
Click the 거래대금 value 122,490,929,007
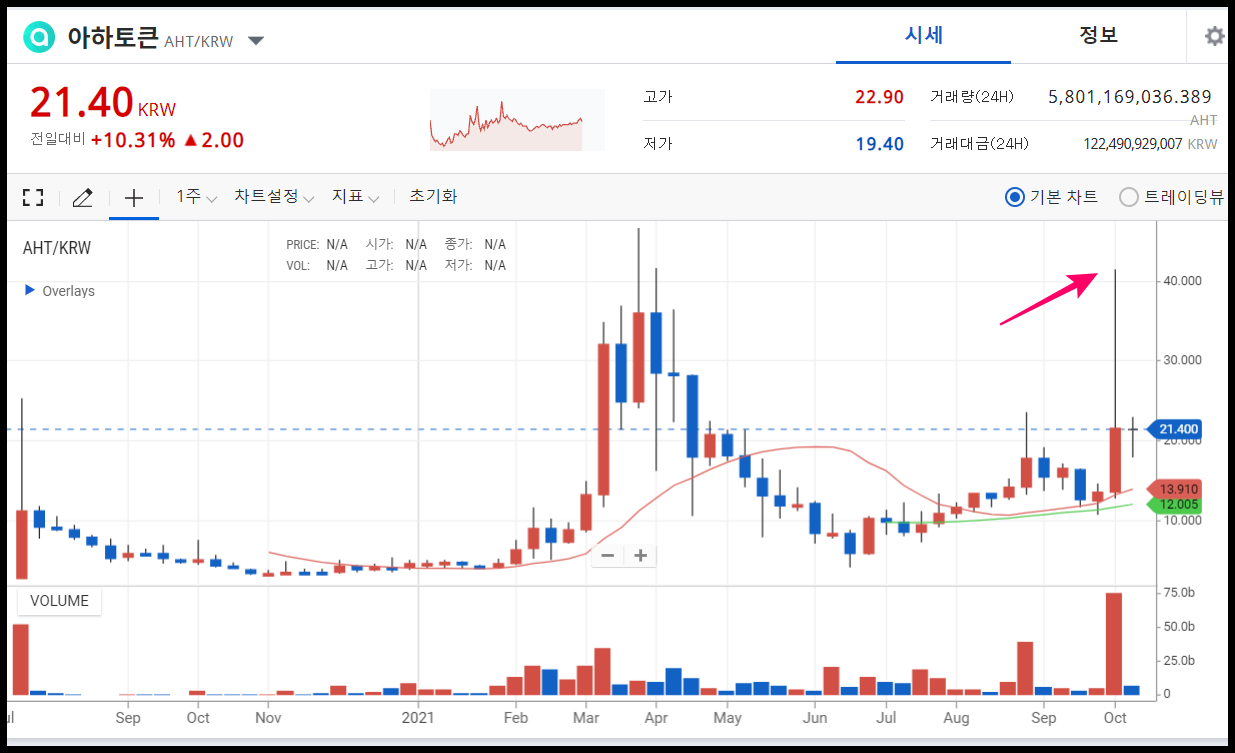tap(1132, 144)
